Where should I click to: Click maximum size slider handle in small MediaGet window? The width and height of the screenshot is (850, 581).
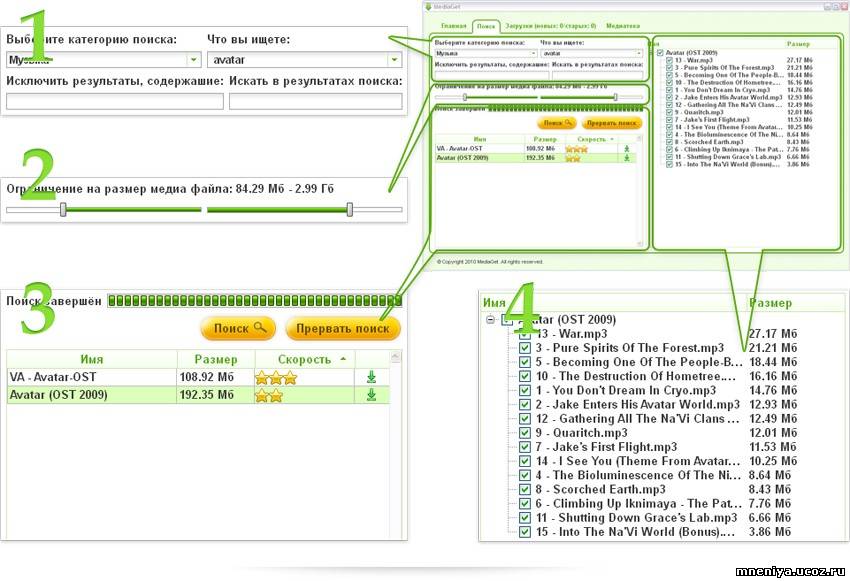coord(615,97)
